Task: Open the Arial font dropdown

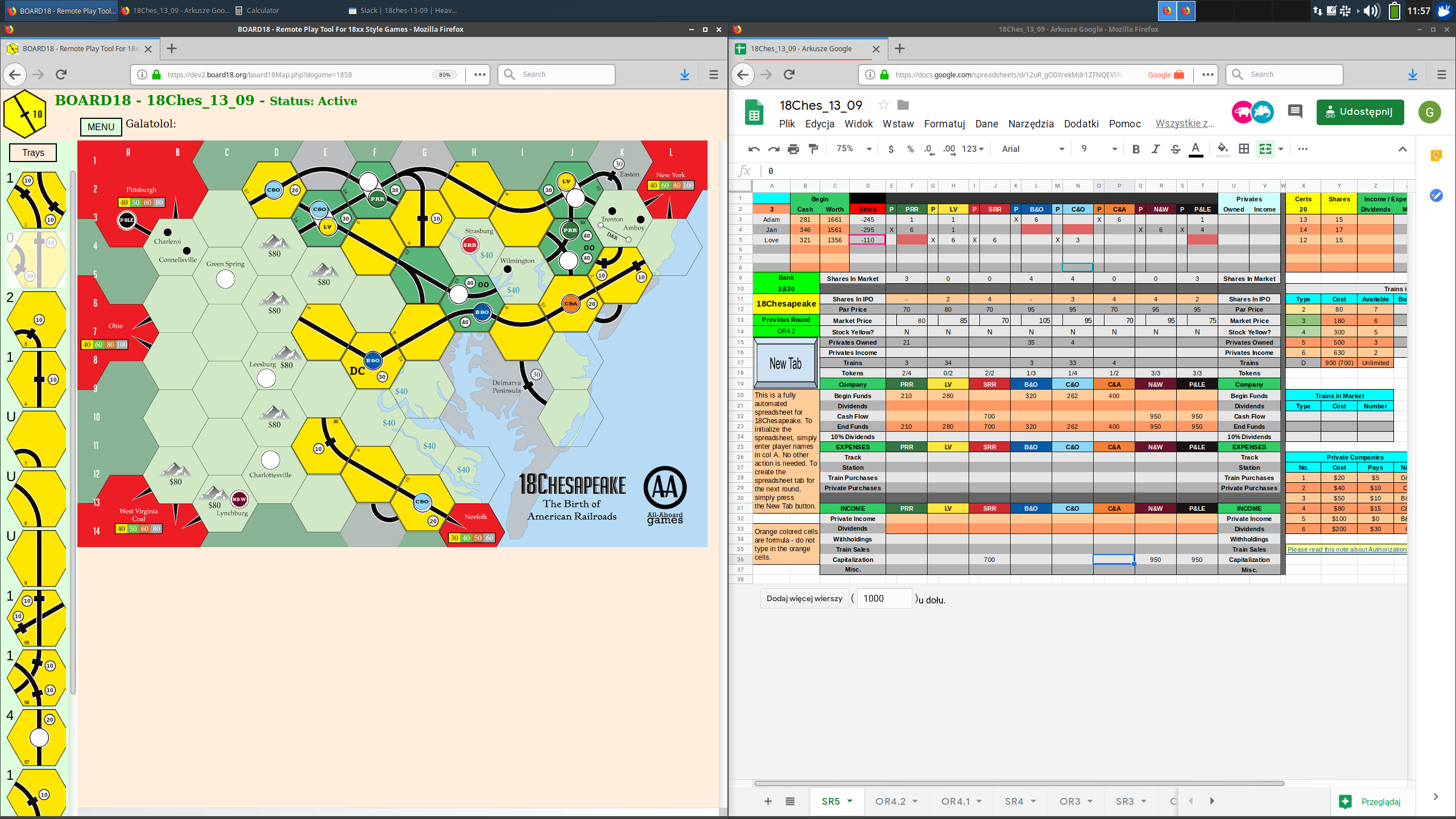Action: (x=1032, y=149)
